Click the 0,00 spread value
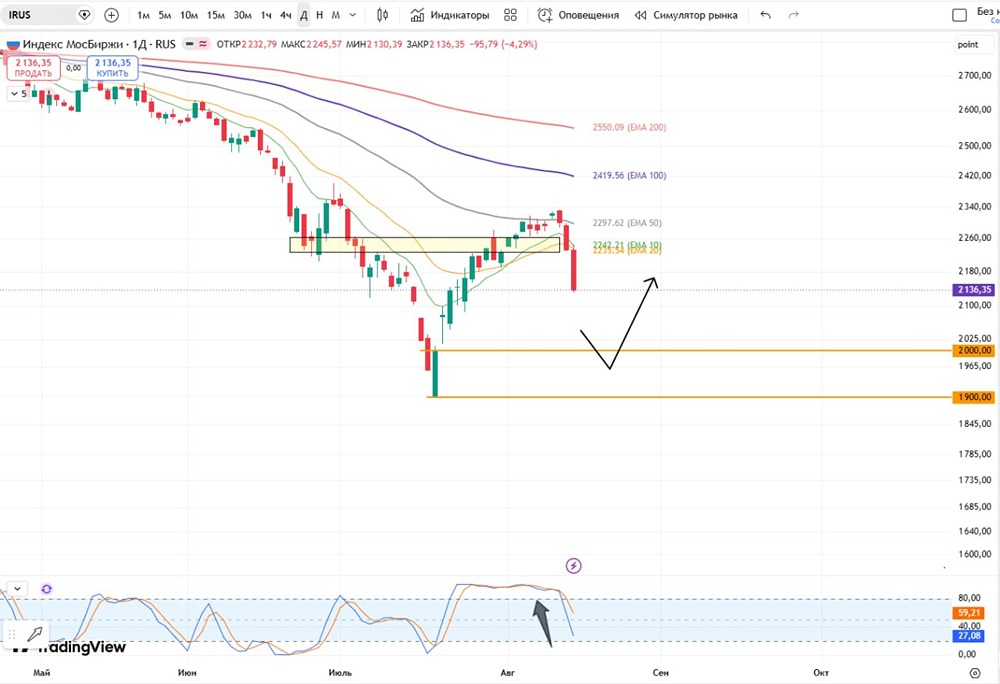 click(x=73, y=68)
